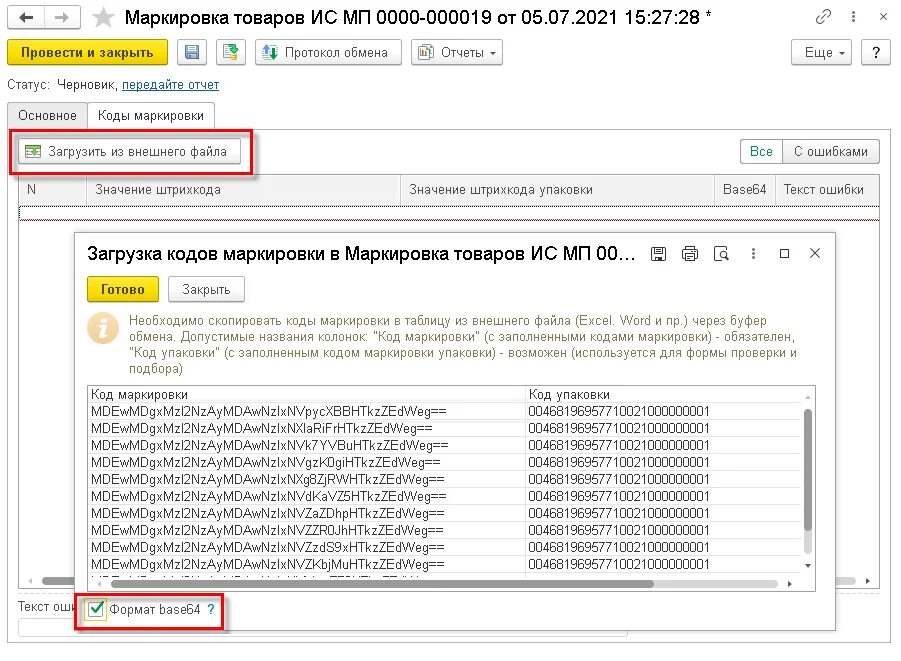Open the Еще dropdown menu
Viewport: 901px width, 661px height.
tap(819, 52)
